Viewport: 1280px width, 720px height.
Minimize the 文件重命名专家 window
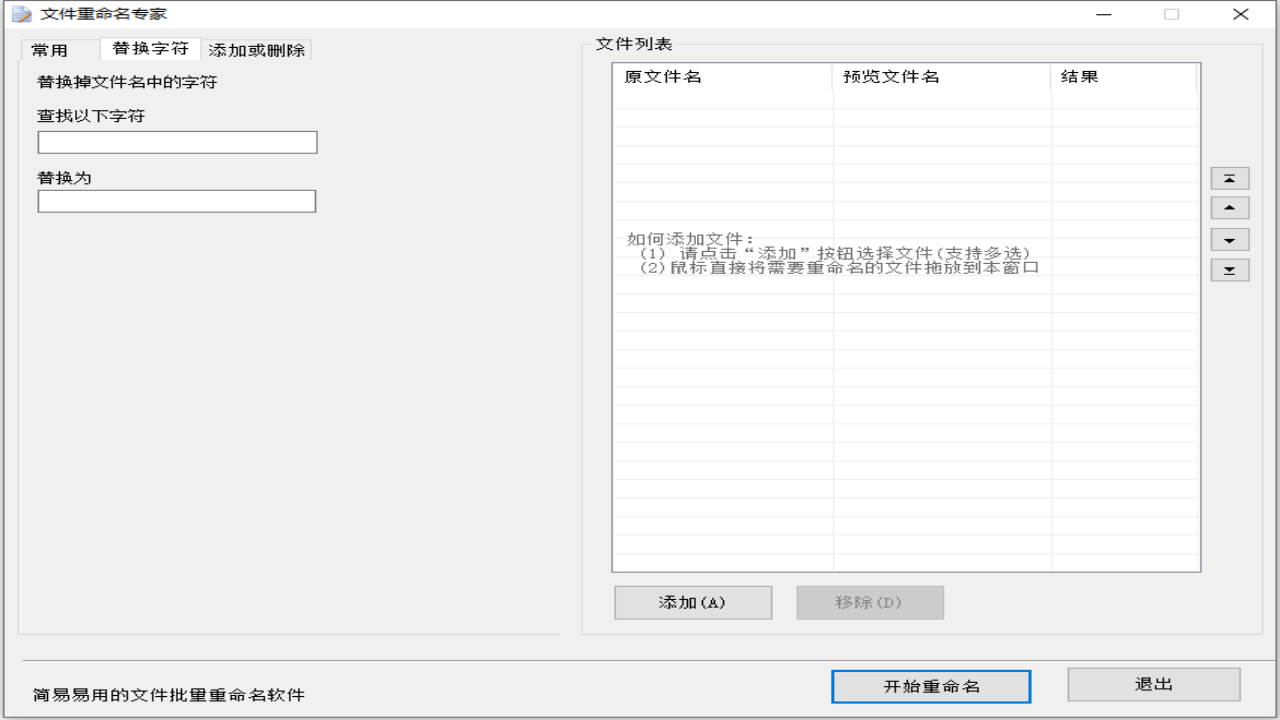pos(1104,15)
